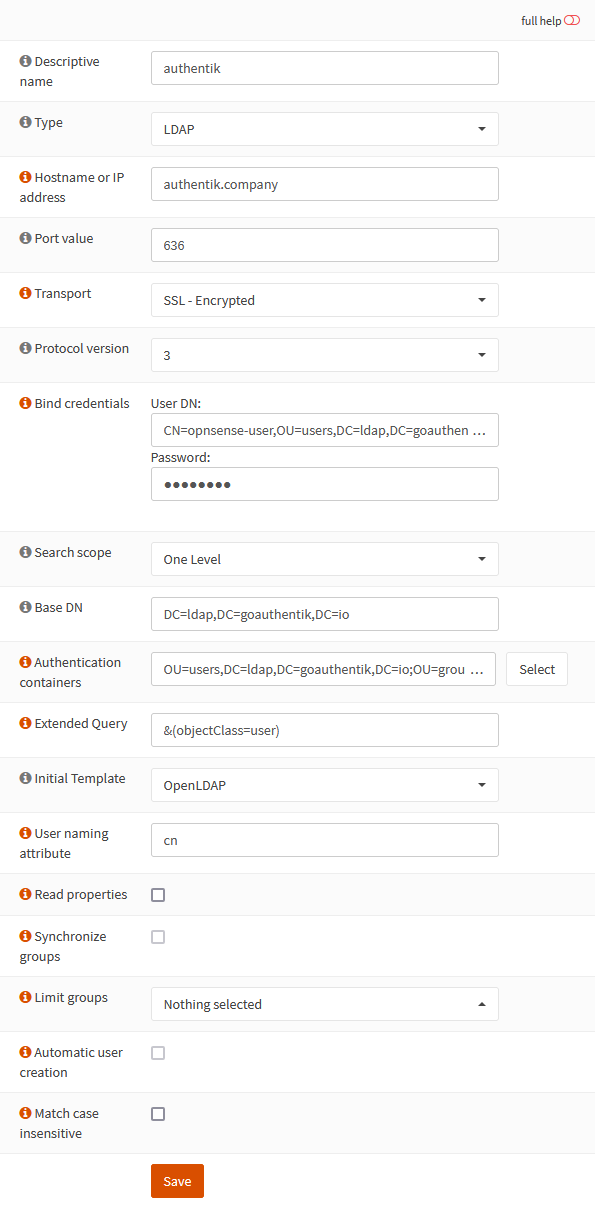Viewport: 595px width, 1208px height.
Task: Show help via Transport info icon
Action: [25, 294]
